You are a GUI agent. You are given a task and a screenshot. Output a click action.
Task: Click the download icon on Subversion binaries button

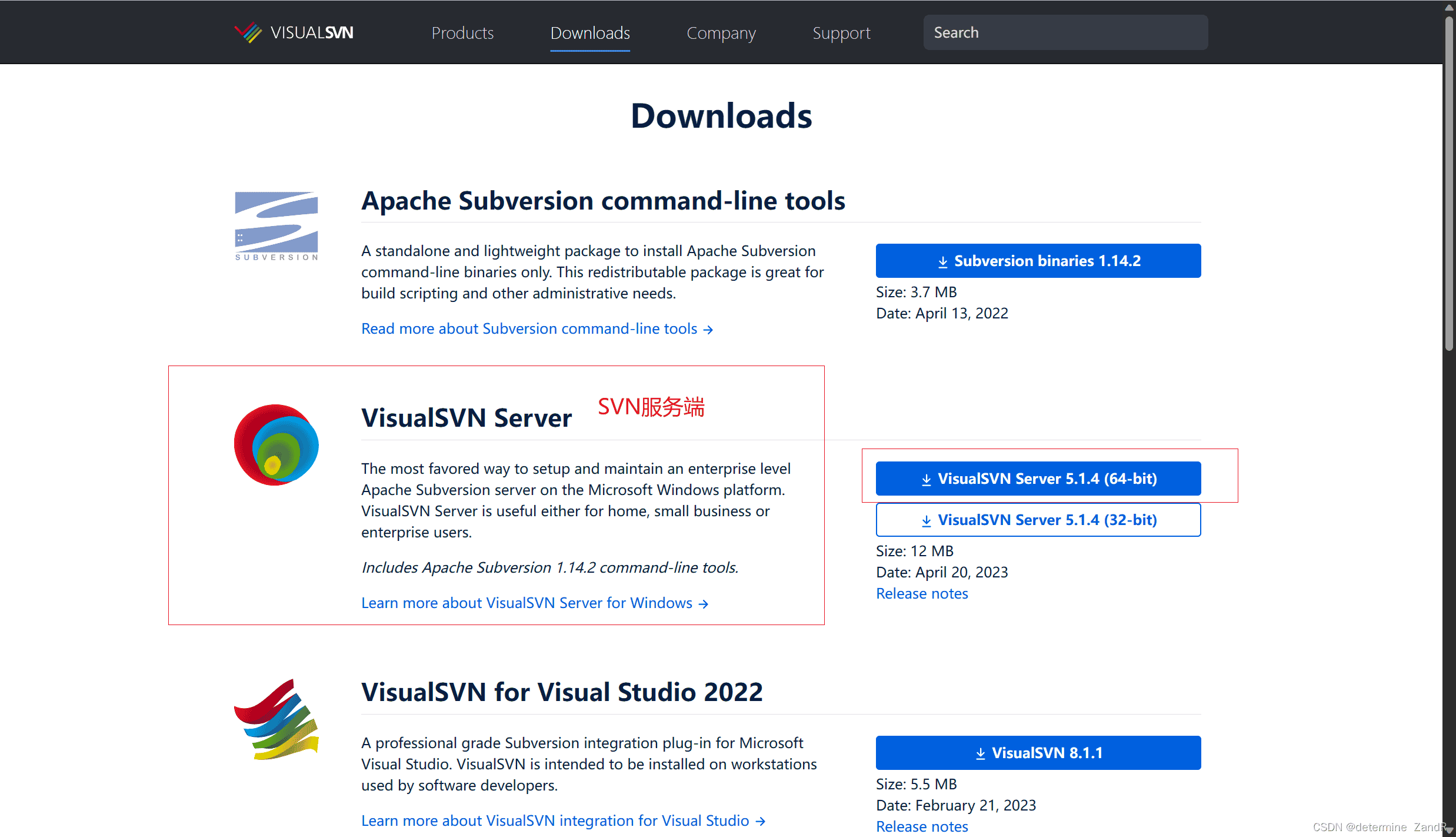(942, 260)
